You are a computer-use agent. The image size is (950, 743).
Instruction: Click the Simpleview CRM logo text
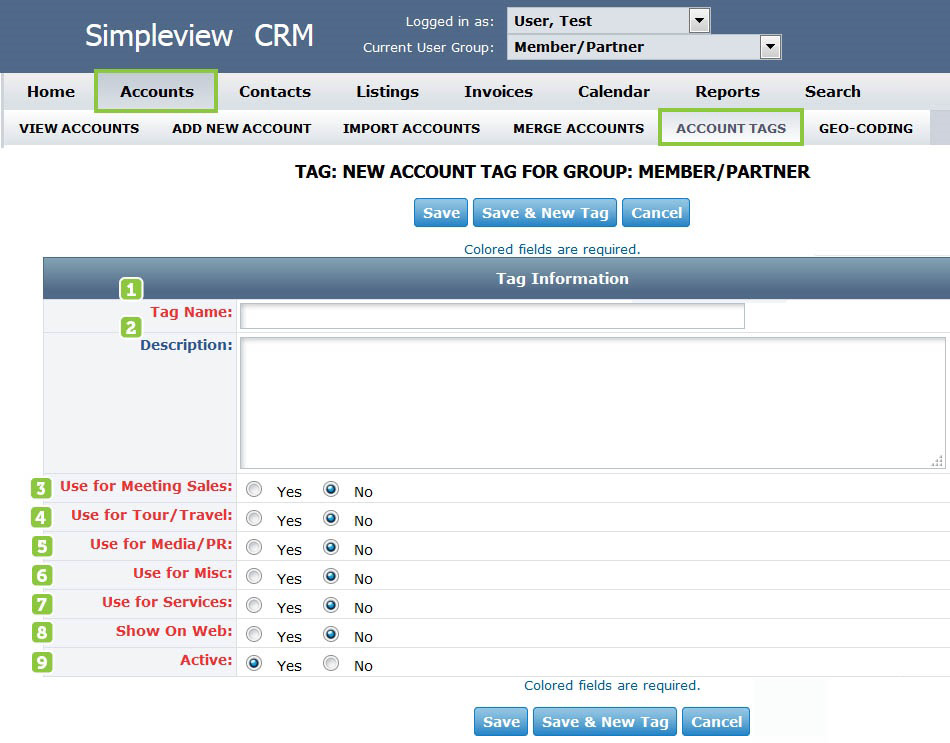199,35
